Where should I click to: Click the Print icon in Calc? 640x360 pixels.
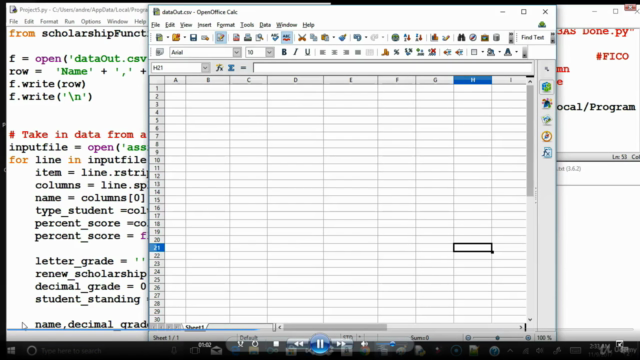pyautogui.click(x=247, y=38)
